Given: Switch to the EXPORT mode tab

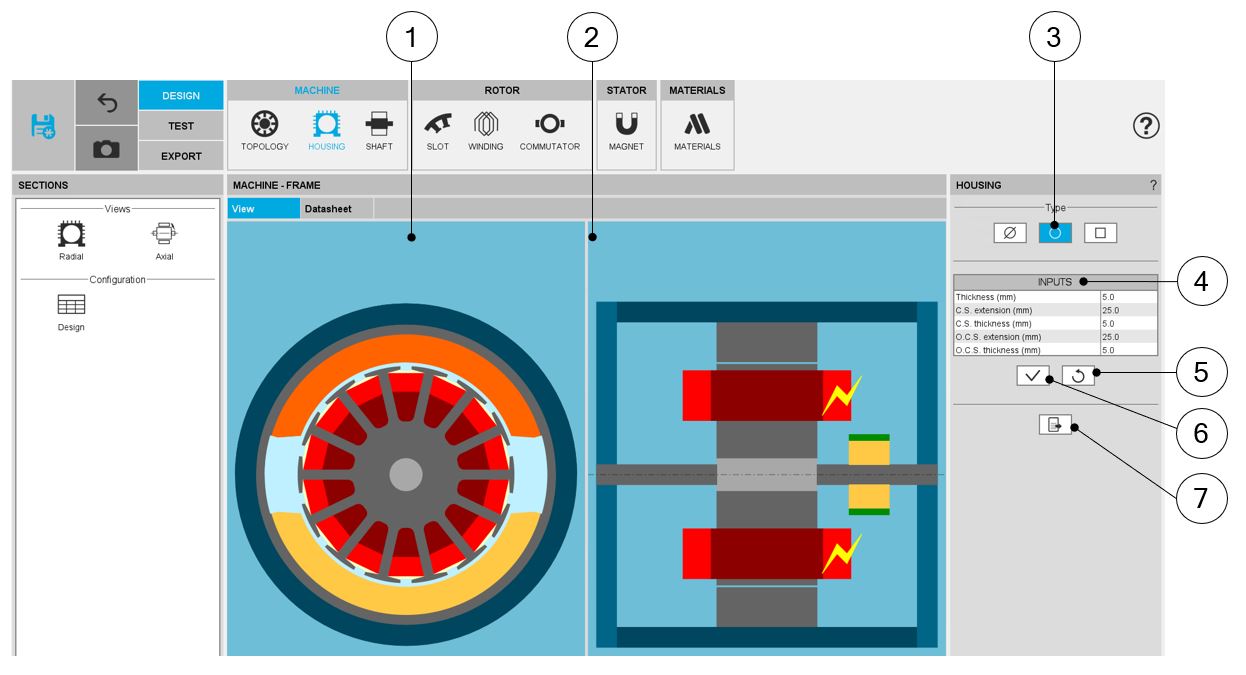Looking at the screenshot, I should pyautogui.click(x=181, y=156).
